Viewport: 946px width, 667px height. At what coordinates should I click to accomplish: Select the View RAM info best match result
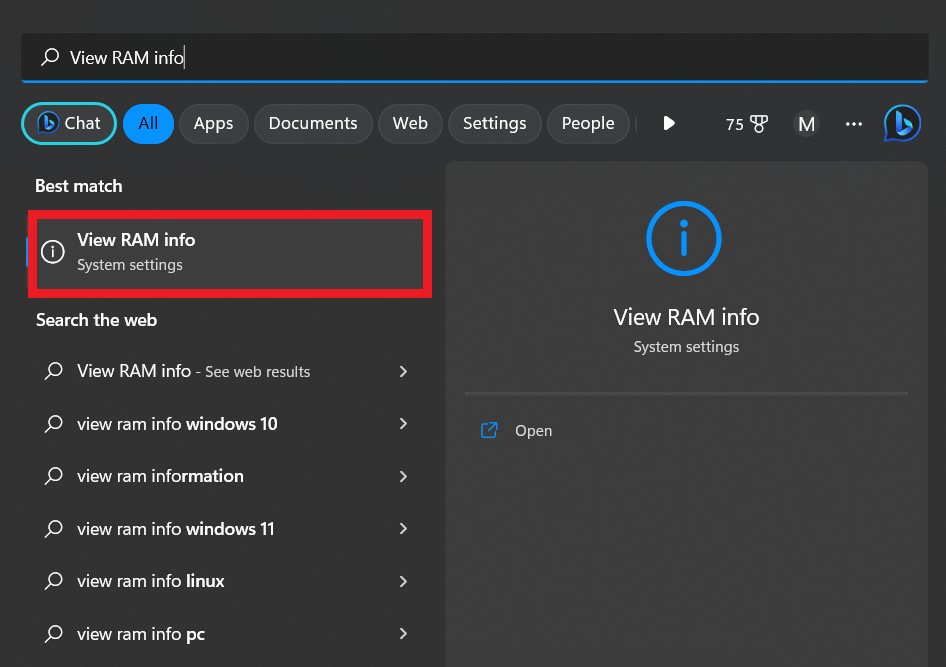[230, 251]
